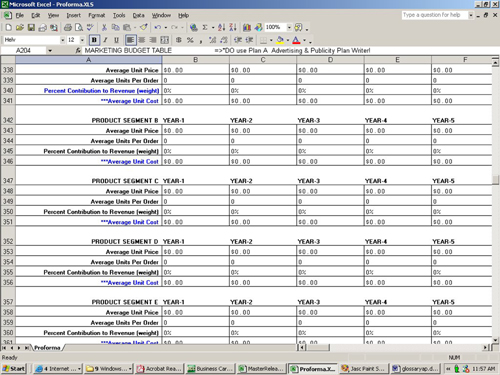Open the Data menu
This screenshot has height=375, width=500.
click(x=138, y=15)
